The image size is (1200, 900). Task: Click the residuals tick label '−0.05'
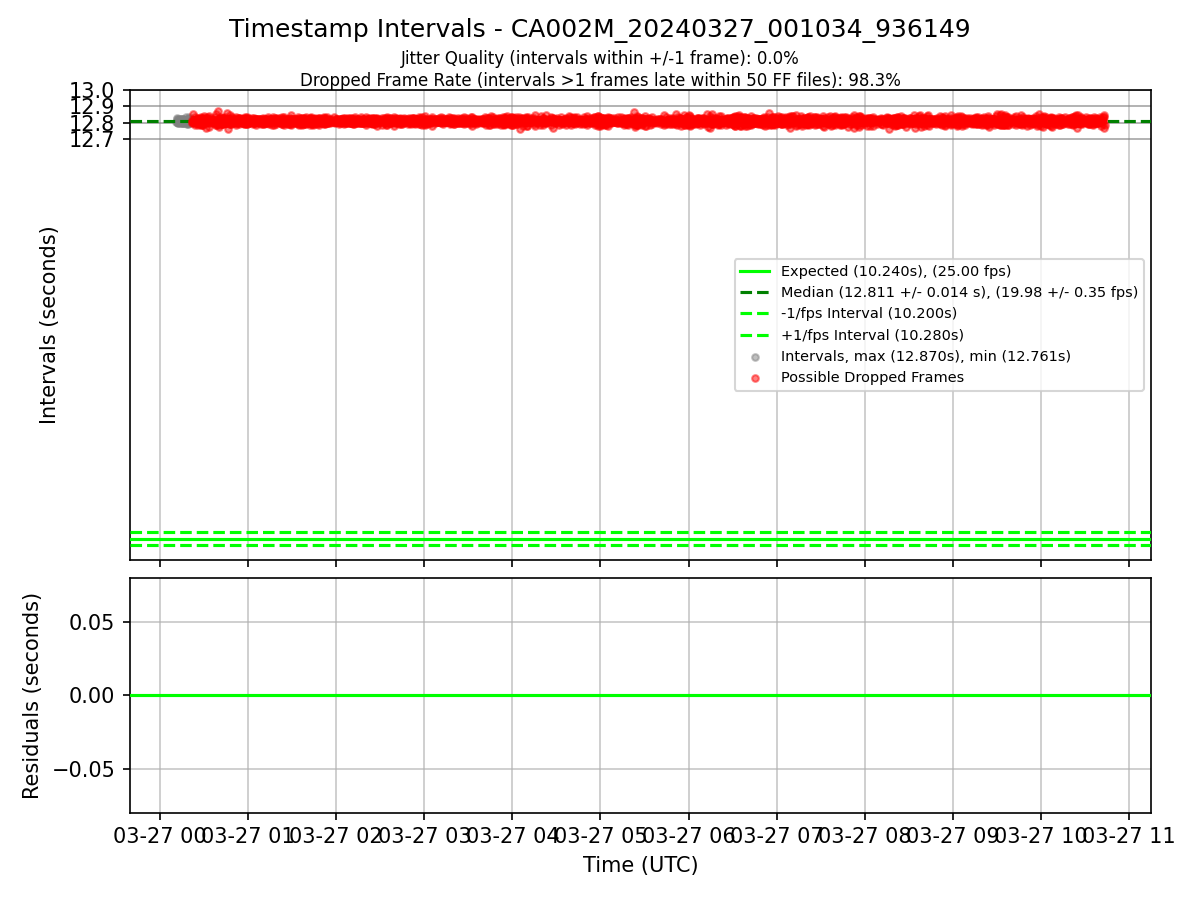click(86, 769)
